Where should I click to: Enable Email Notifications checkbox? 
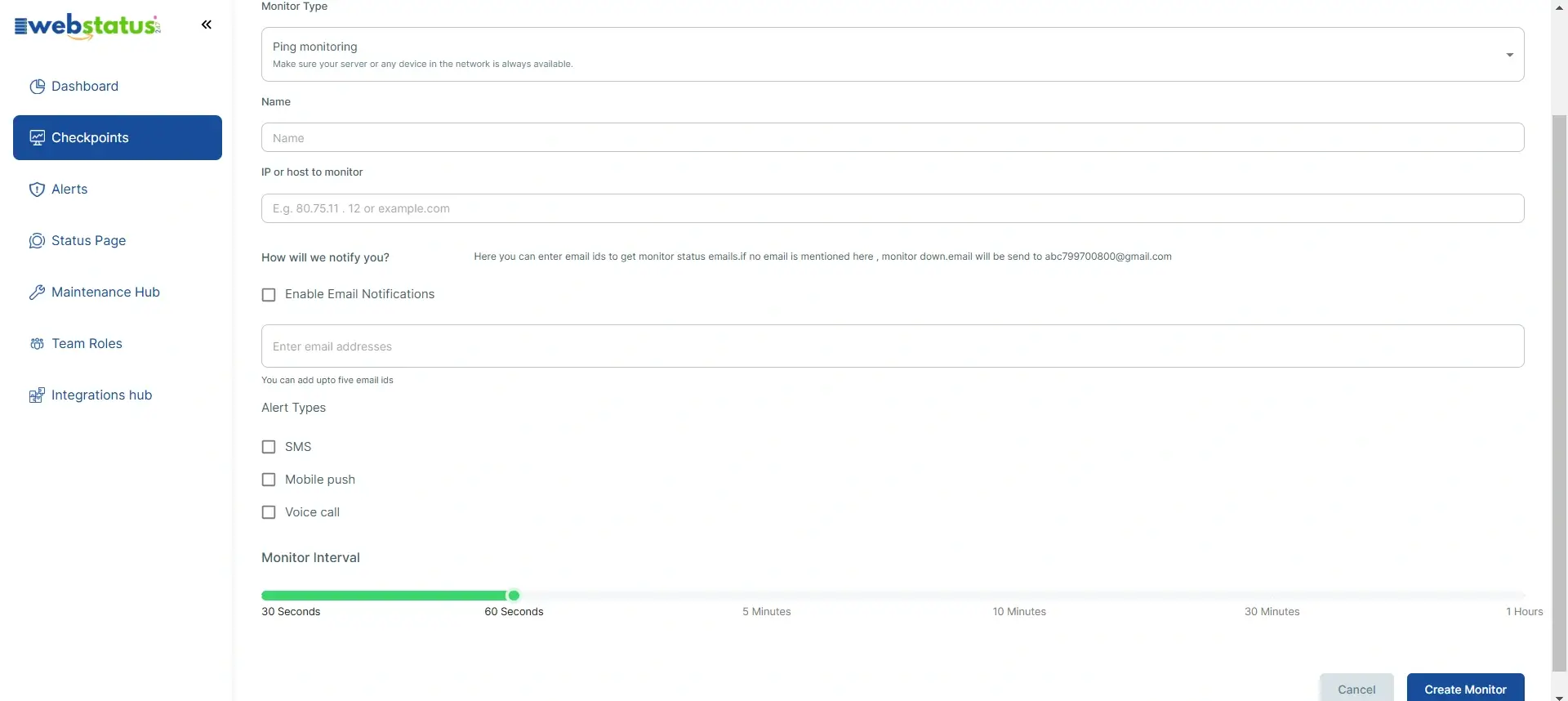click(269, 295)
